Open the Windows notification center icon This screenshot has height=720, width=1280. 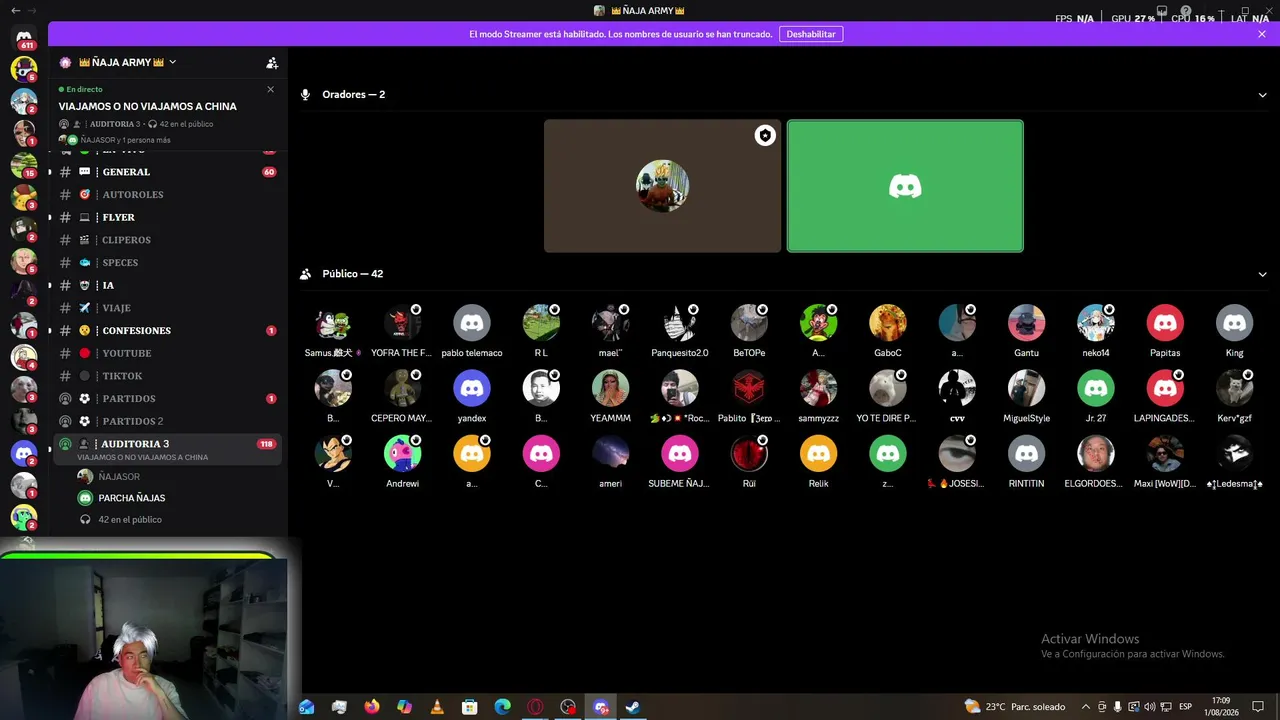tap(1260, 707)
